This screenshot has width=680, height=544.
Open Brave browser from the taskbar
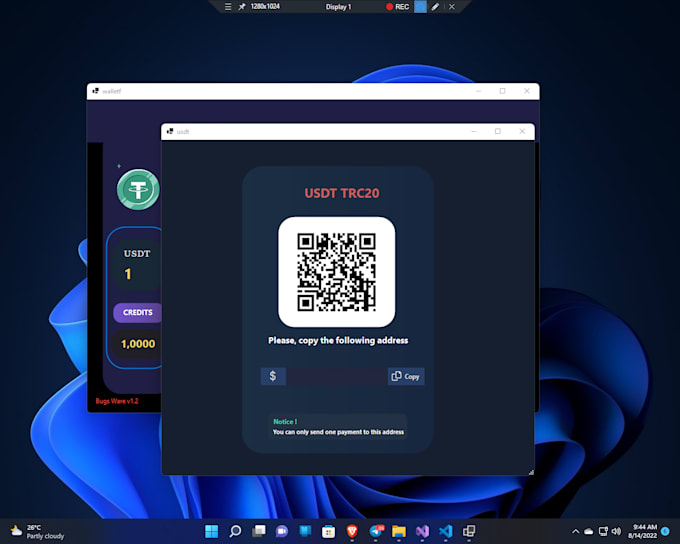pos(352,531)
